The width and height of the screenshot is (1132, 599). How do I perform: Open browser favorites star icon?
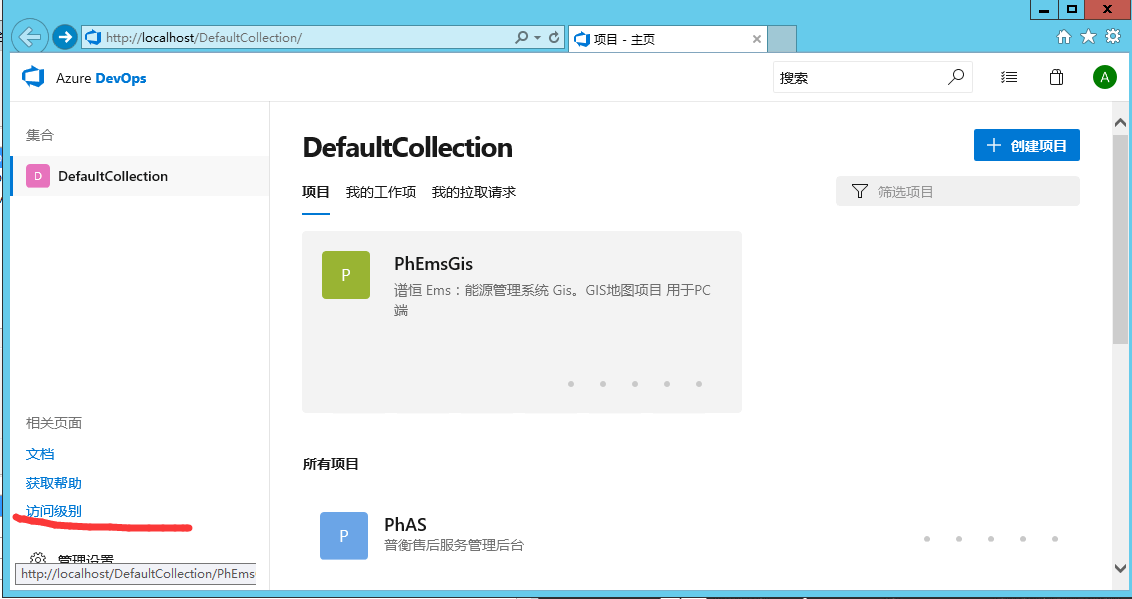click(x=1088, y=37)
